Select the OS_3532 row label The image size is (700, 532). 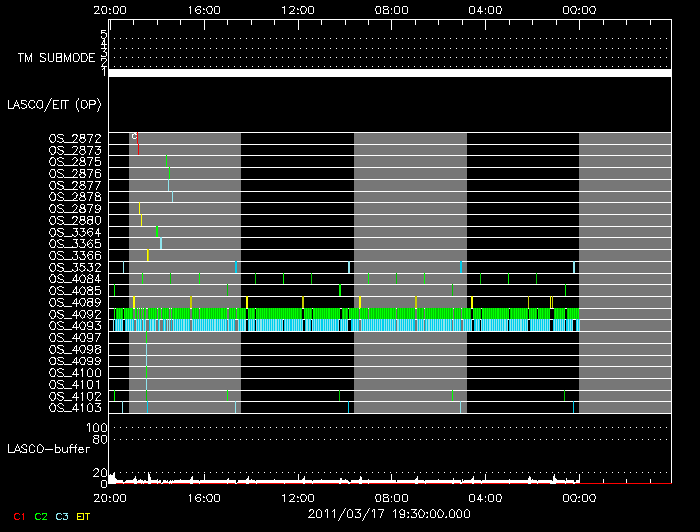coord(74,267)
